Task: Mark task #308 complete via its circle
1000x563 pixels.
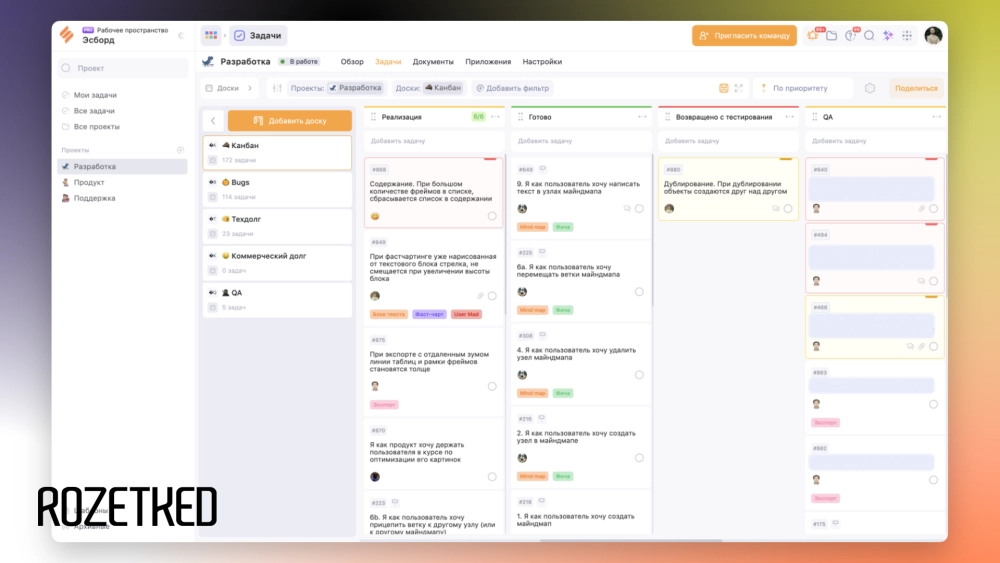Action: [639, 375]
